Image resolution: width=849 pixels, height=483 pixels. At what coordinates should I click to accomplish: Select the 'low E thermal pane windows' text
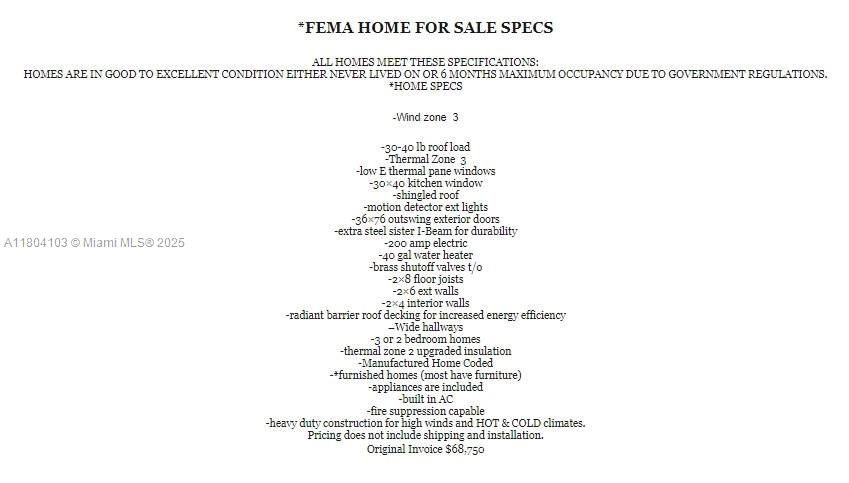click(425, 171)
